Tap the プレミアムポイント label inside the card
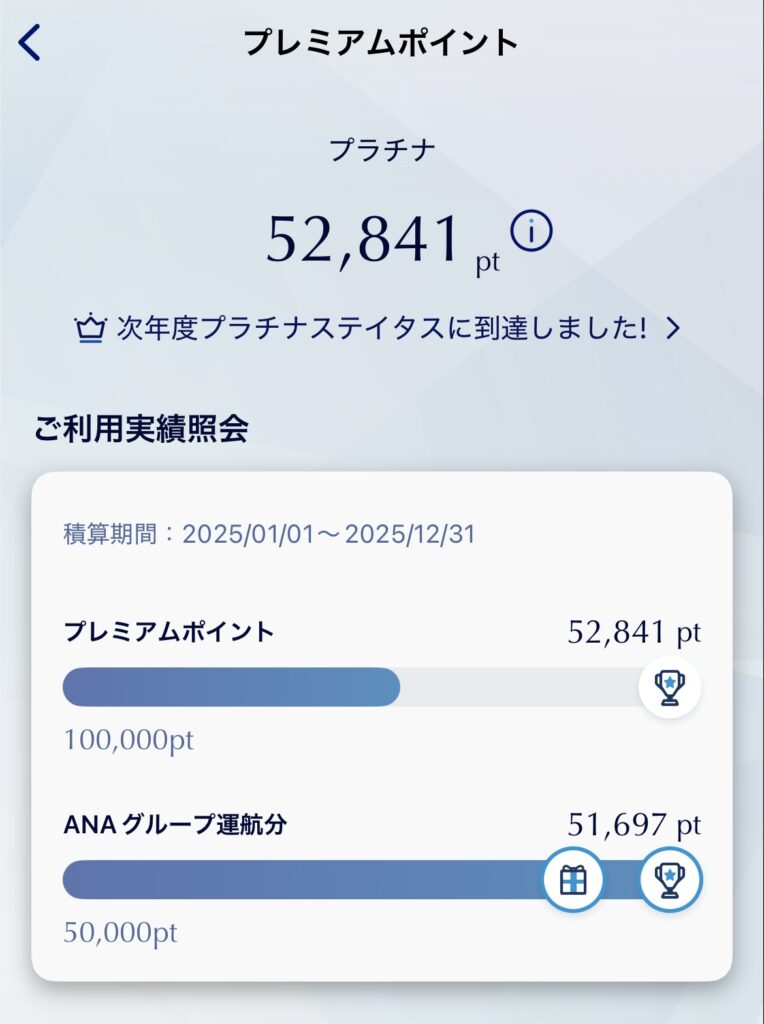Viewport: 764px width, 1024px height. click(168, 632)
